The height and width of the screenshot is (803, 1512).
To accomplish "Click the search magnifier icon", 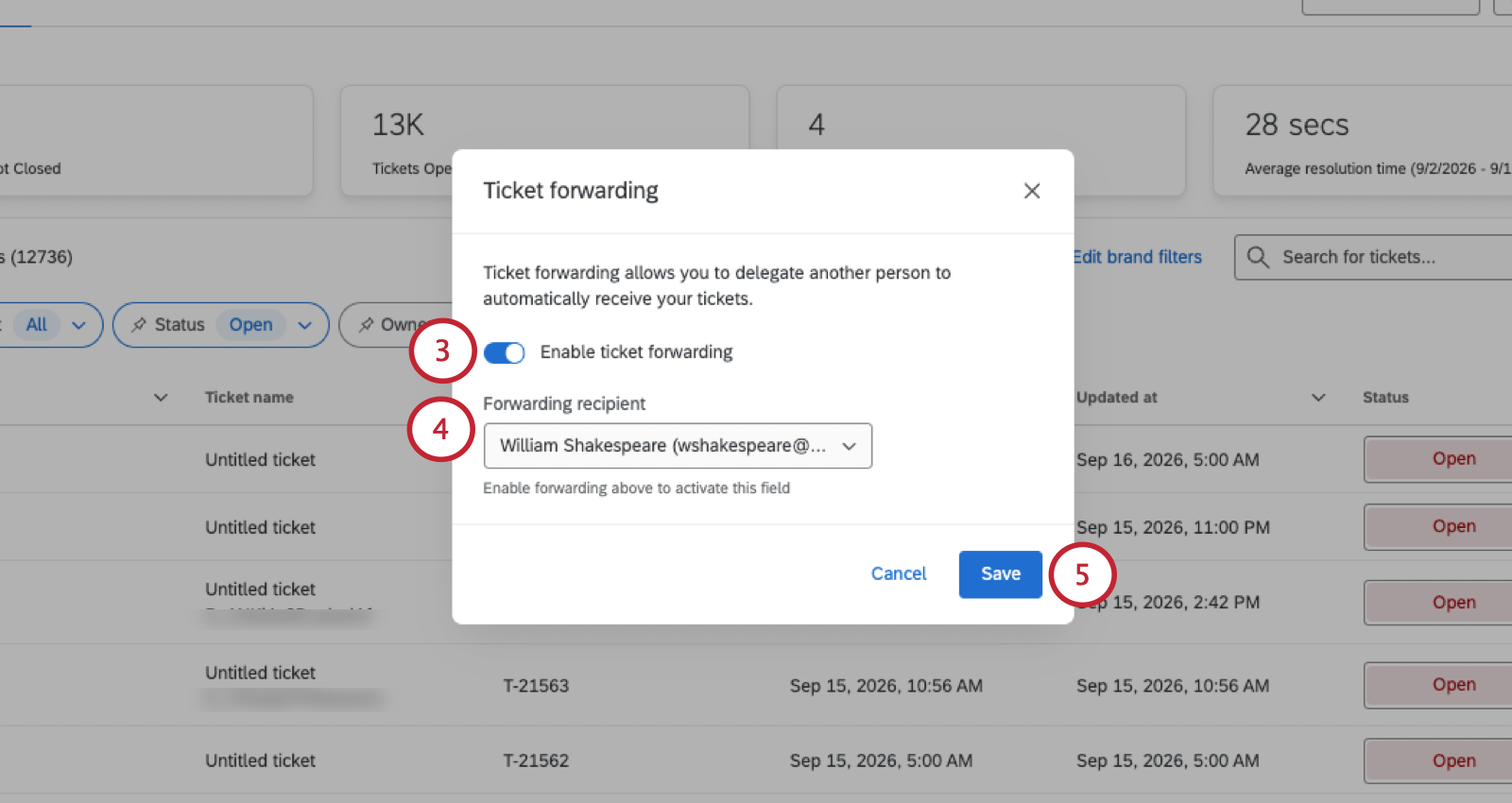I will (1258, 257).
